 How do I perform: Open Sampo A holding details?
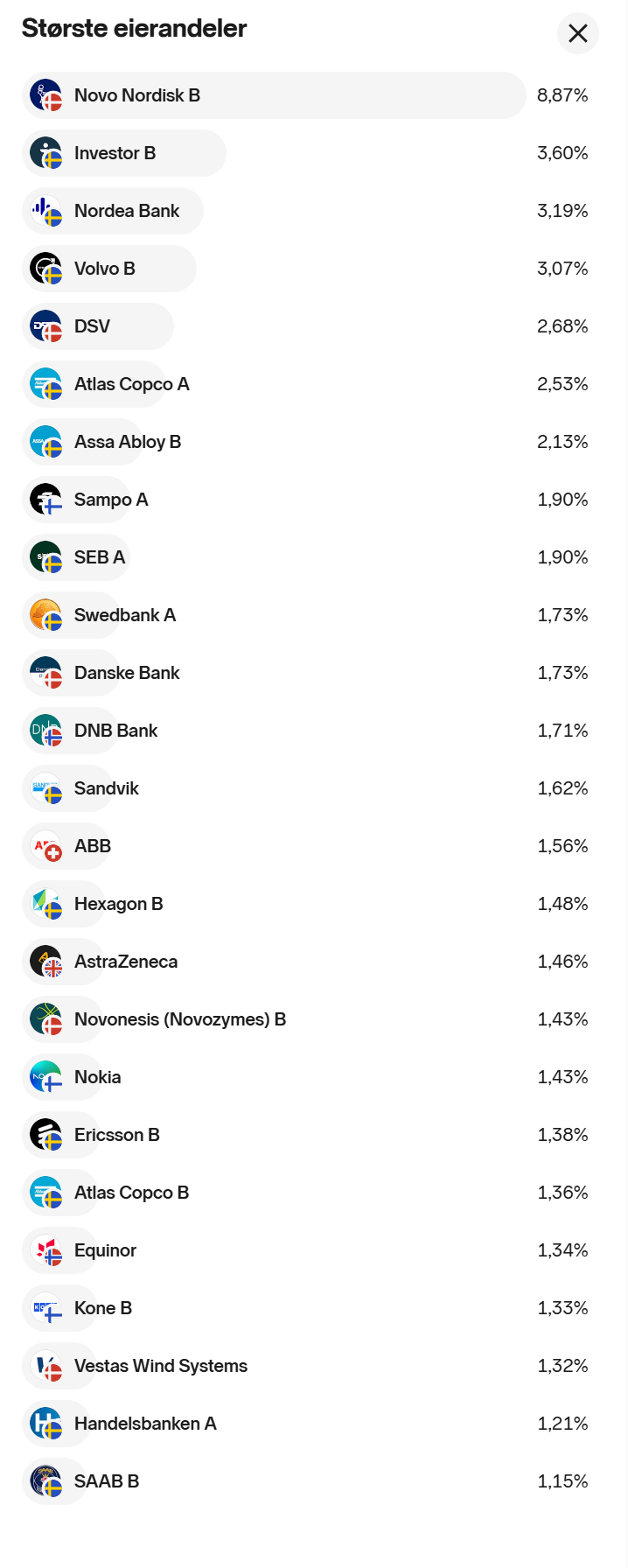[111, 500]
